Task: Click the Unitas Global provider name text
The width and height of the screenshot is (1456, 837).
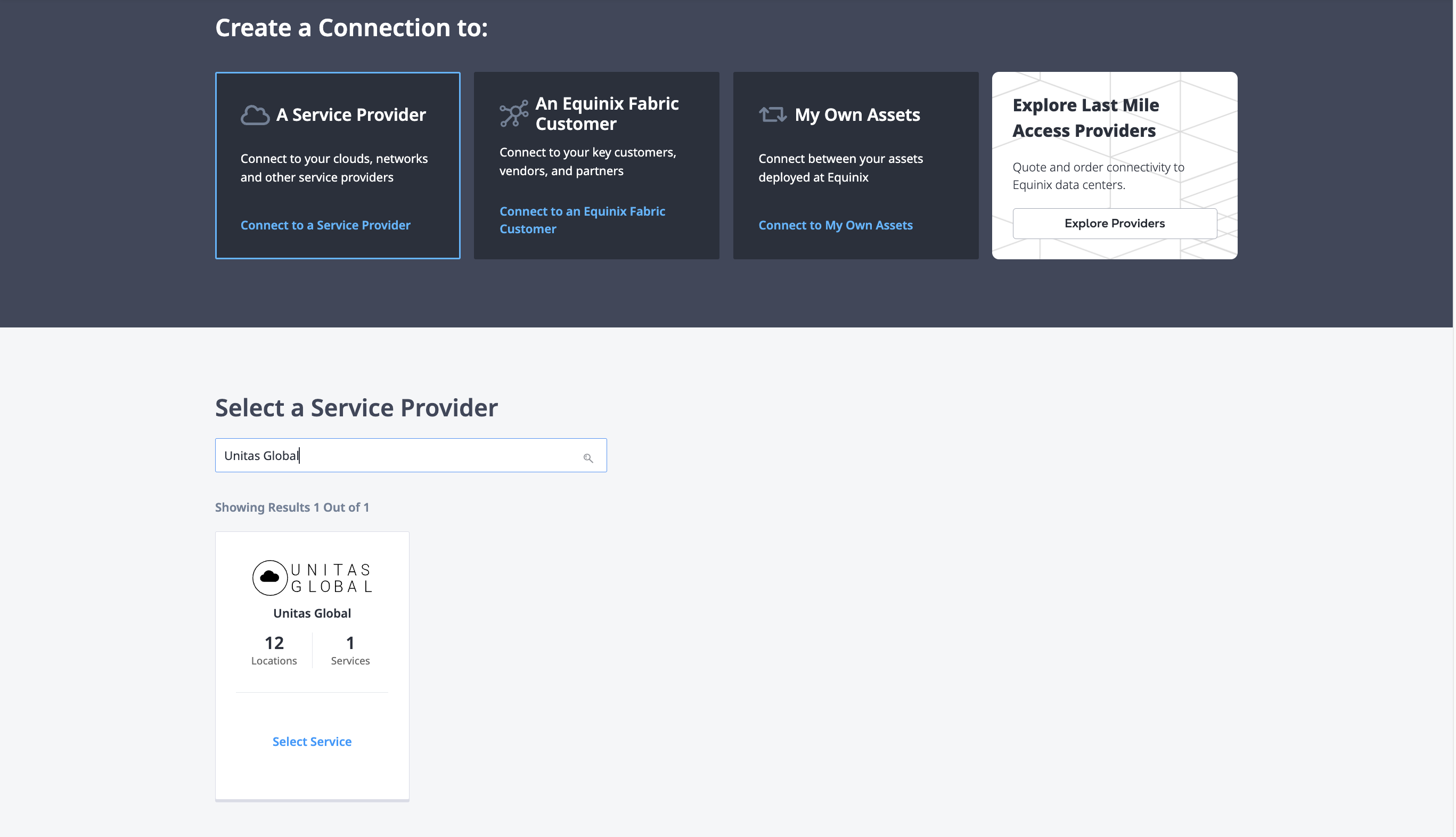Action: click(x=312, y=613)
